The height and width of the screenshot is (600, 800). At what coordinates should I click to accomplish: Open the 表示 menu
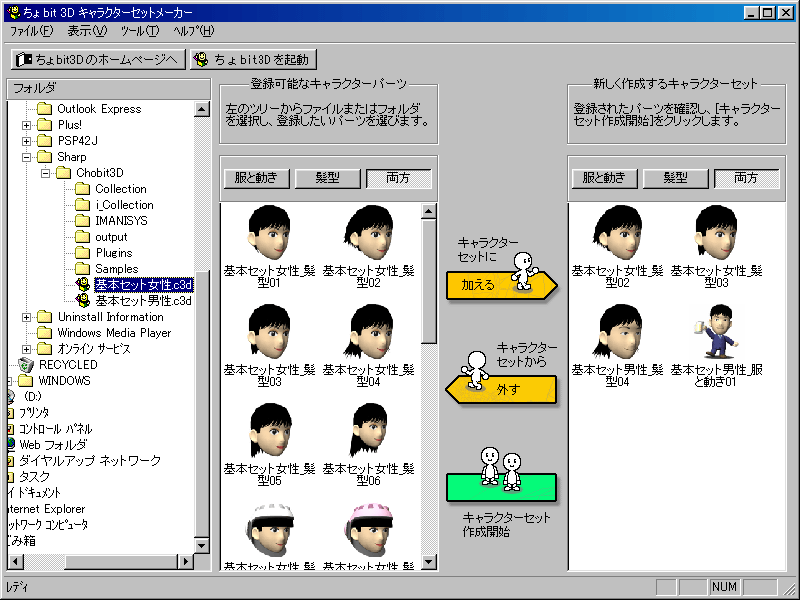click(87, 31)
